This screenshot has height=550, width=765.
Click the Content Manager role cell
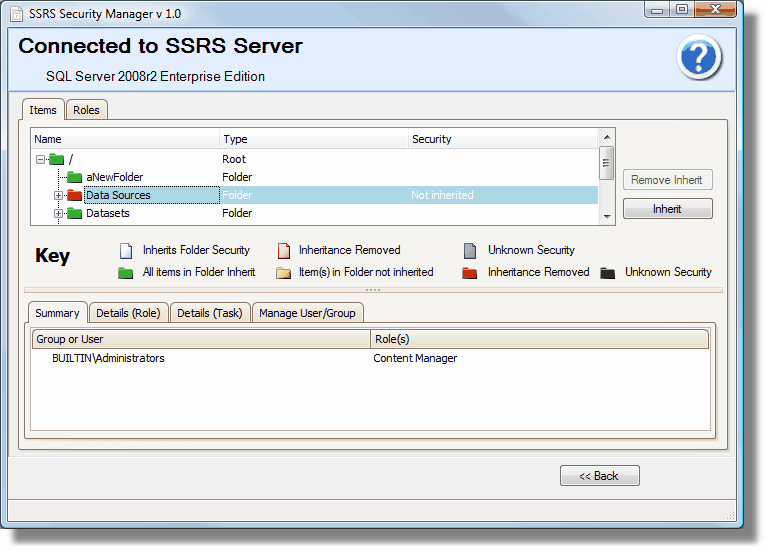click(415, 358)
